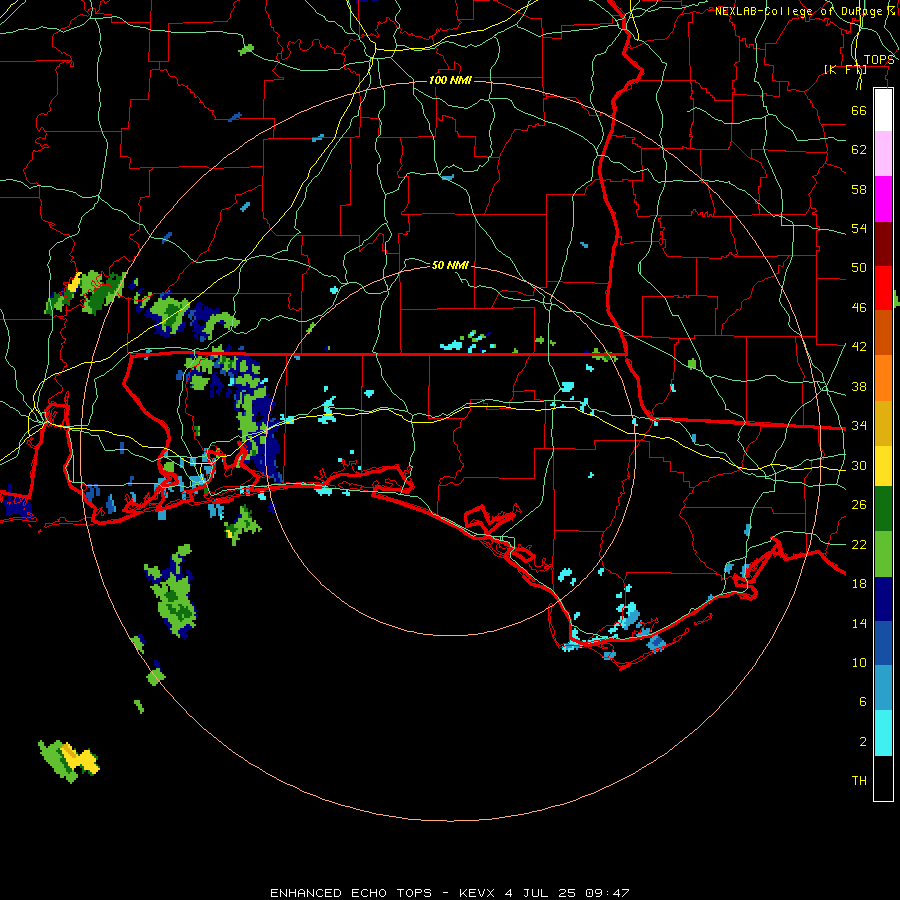Click the white swatch at the top of the tops legend

point(883,110)
